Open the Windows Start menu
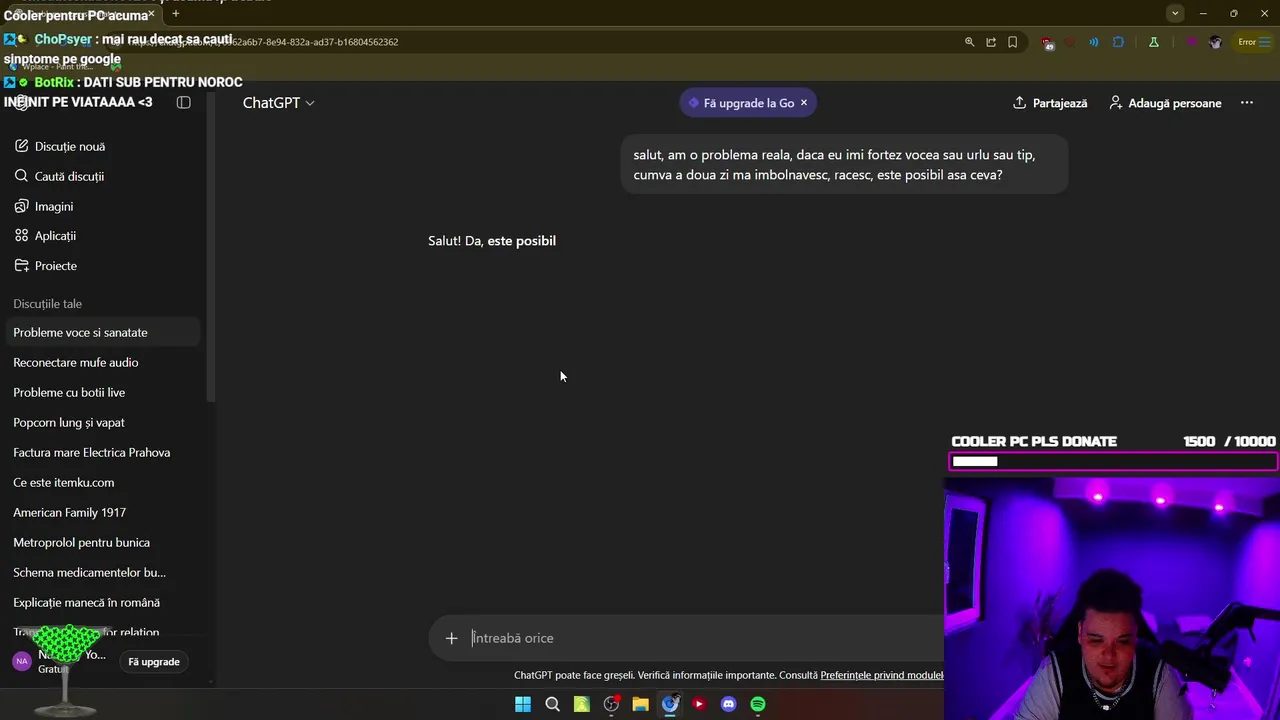 (523, 704)
